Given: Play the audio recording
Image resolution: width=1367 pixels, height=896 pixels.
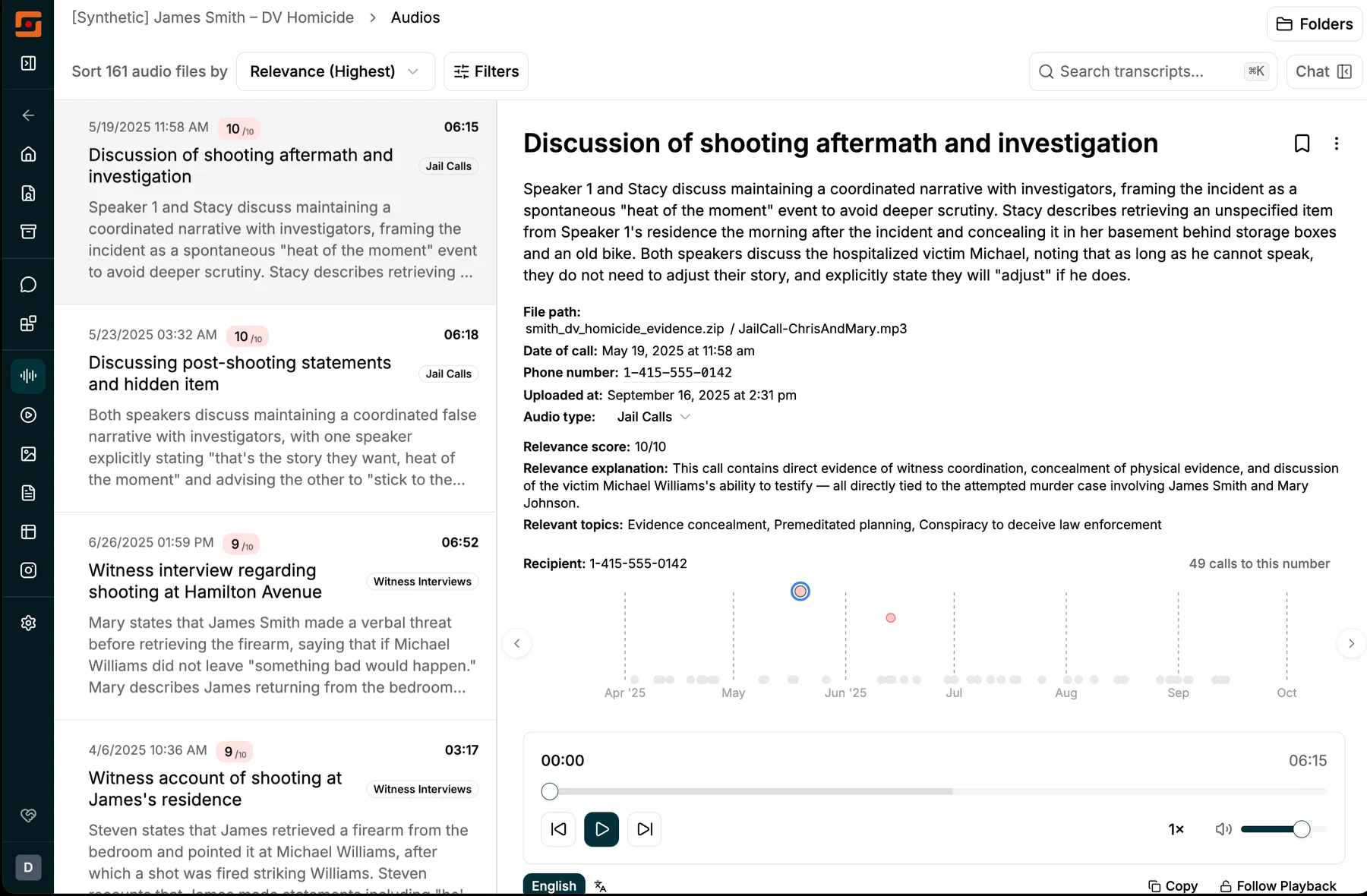Looking at the screenshot, I should tap(601, 829).
